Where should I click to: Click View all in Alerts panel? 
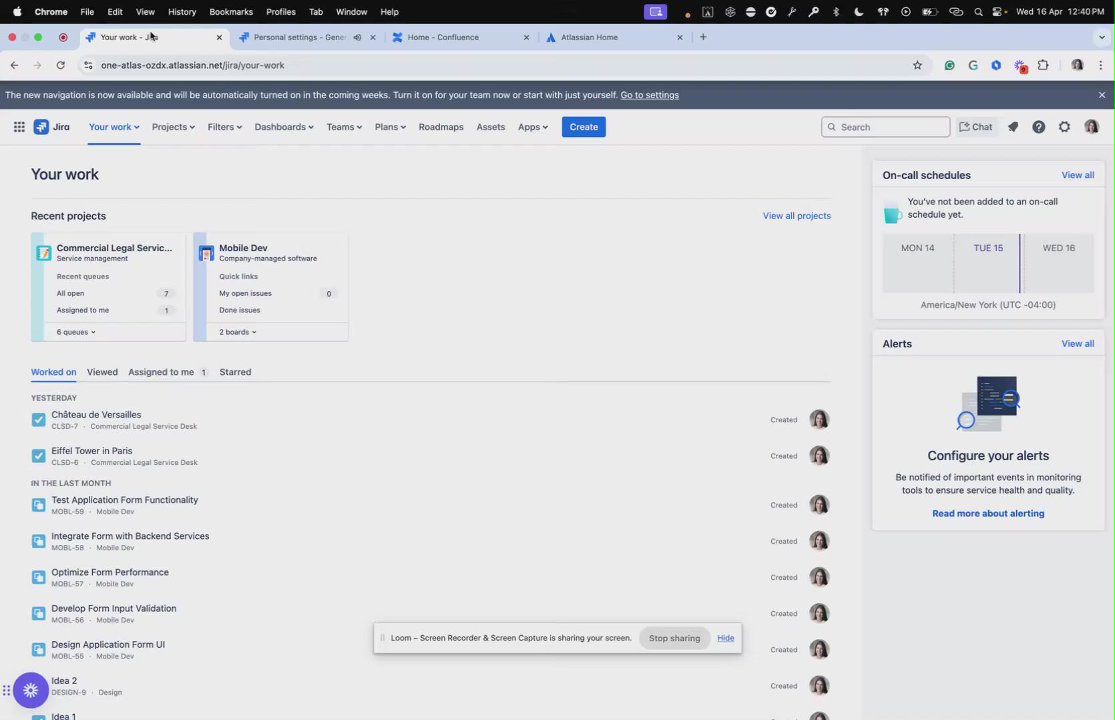(x=1077, y=343)
